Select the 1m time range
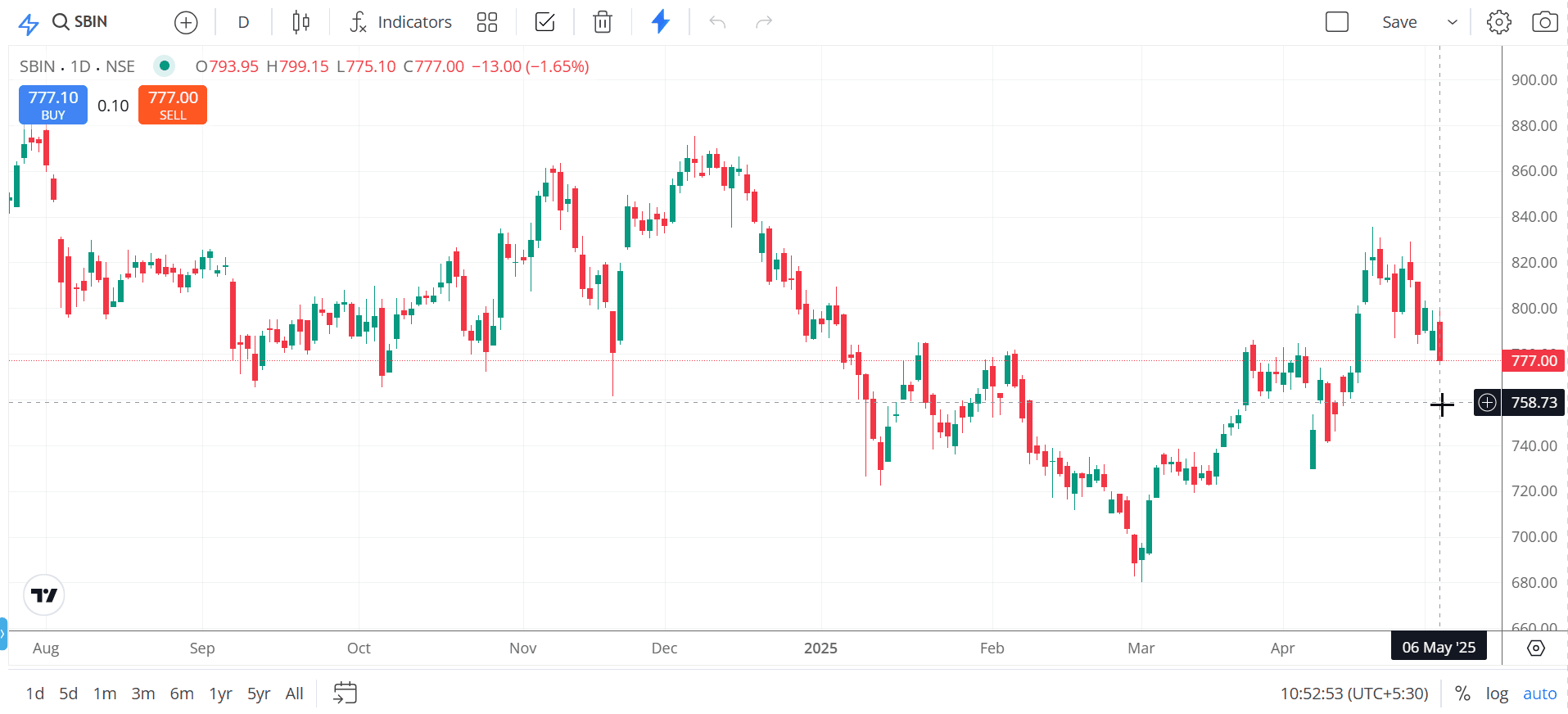 [x=105, y=694]
